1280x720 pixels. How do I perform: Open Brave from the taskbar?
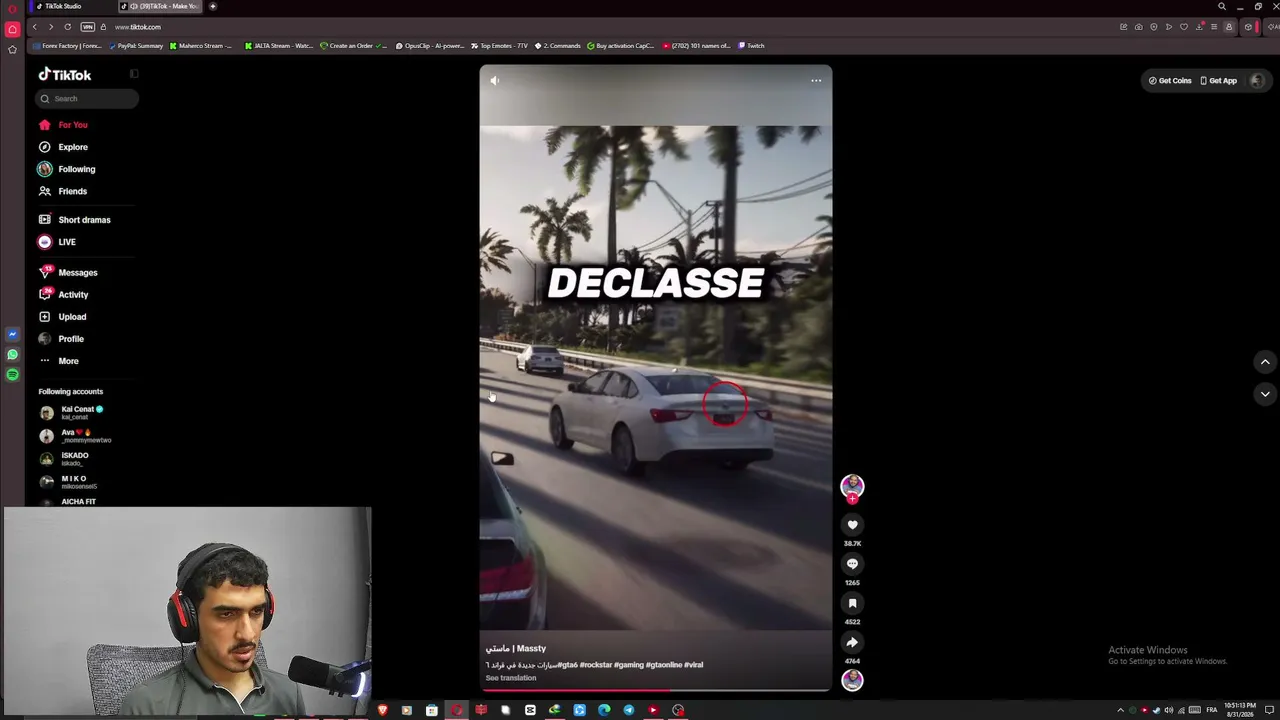pyautogui.click(x=382, y=710)
